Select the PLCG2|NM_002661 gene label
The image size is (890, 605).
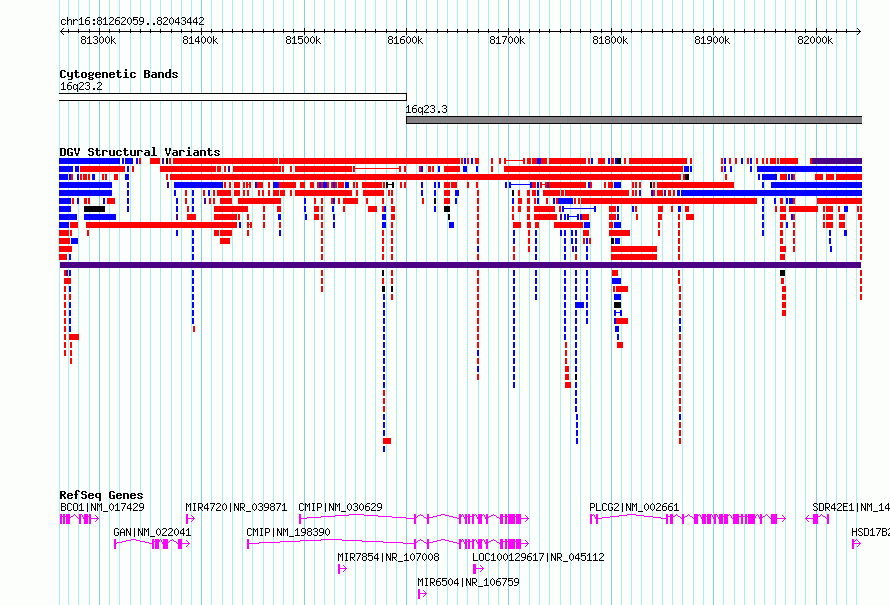(x=634, y=507)
